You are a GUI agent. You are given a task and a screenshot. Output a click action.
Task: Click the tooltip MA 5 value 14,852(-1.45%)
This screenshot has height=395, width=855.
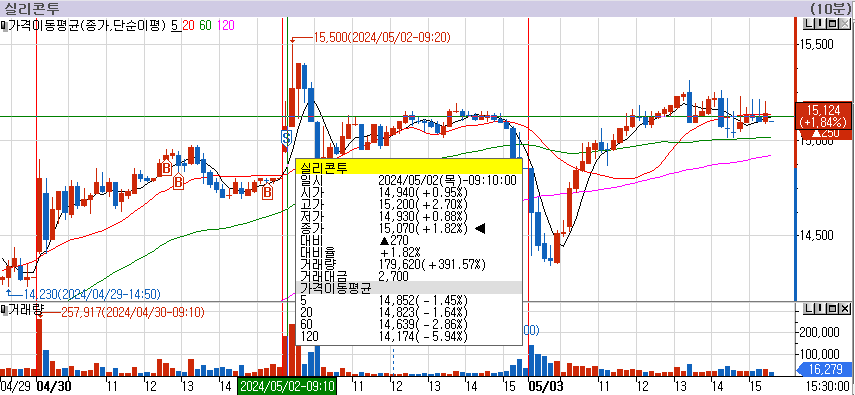click(x=423, y=301)
